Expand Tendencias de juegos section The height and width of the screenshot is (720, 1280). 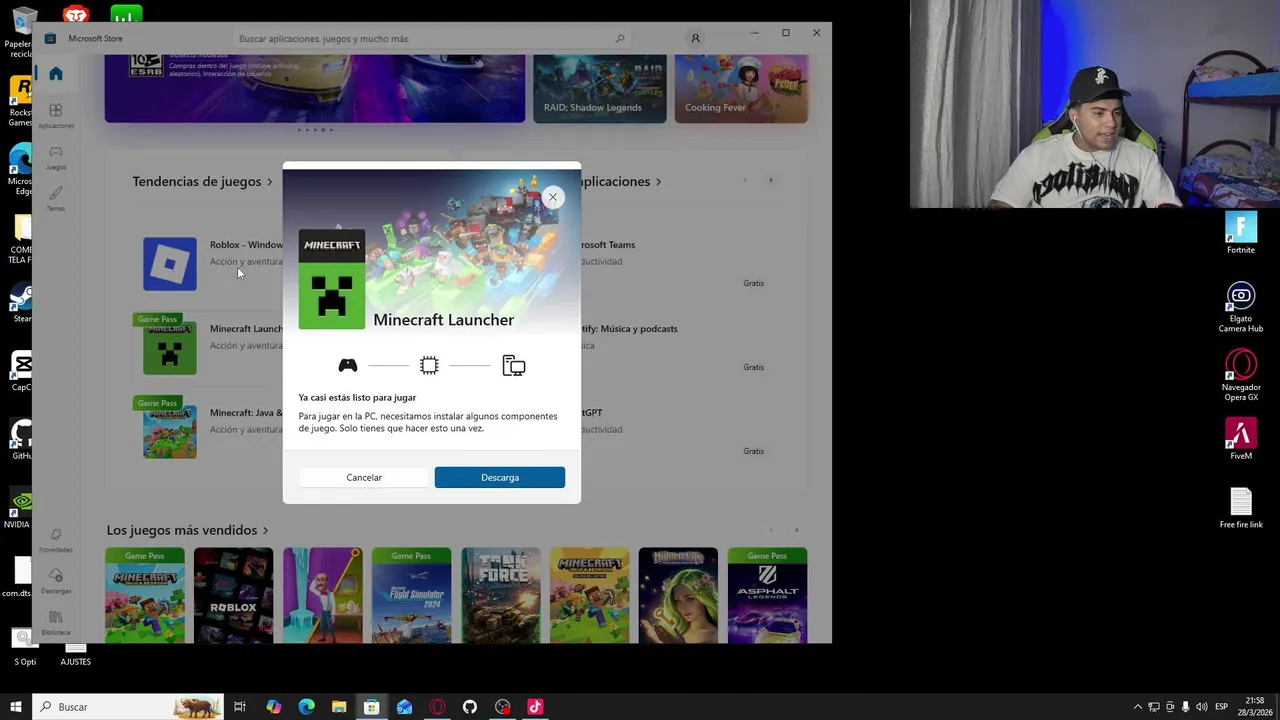pyautogui.click(x=270, y=182)
